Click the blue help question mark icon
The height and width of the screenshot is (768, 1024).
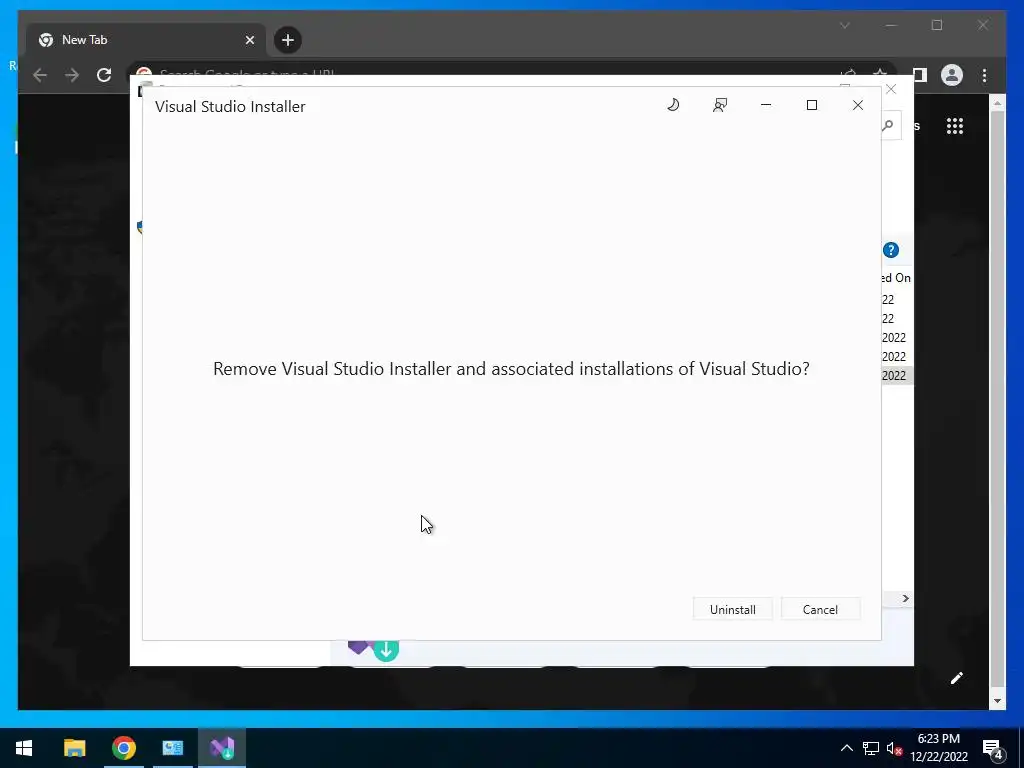tap(891, 250)
